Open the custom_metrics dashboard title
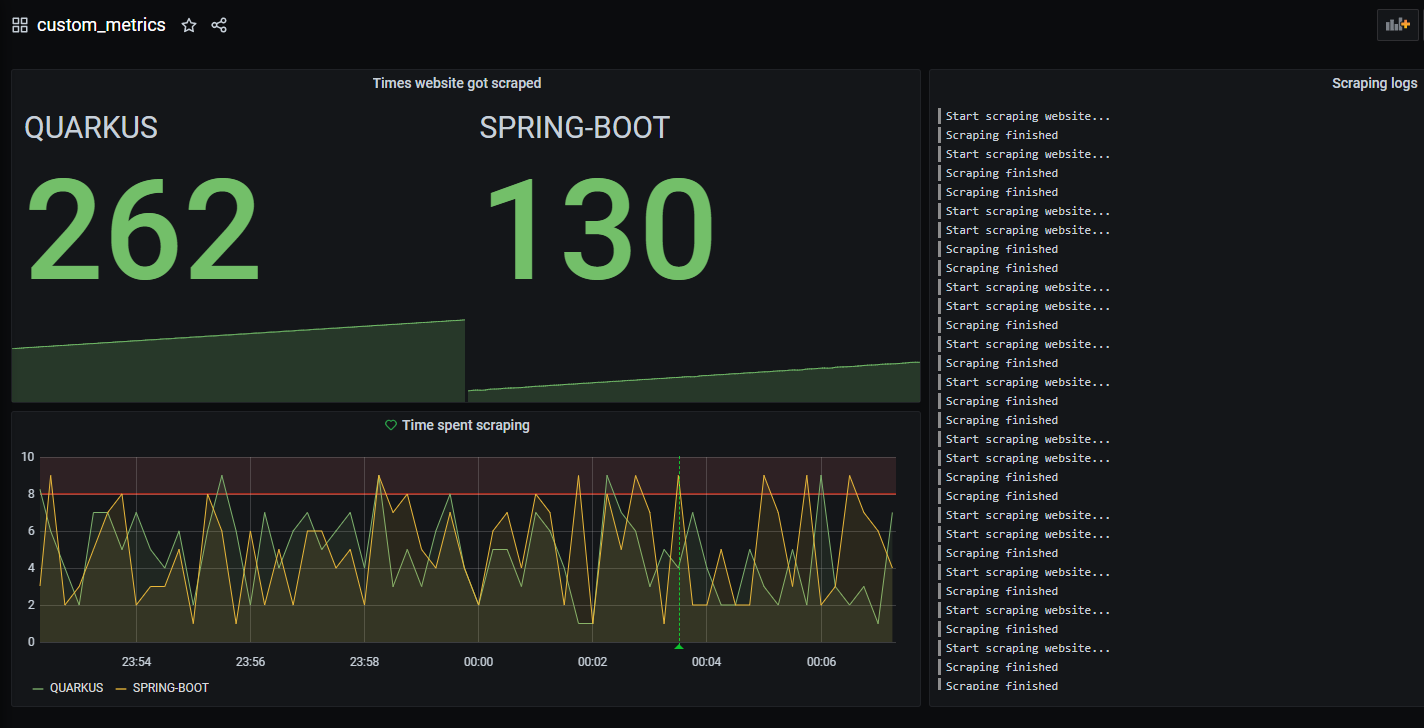Screen dimensions: 1424x728 pos(101,25)
